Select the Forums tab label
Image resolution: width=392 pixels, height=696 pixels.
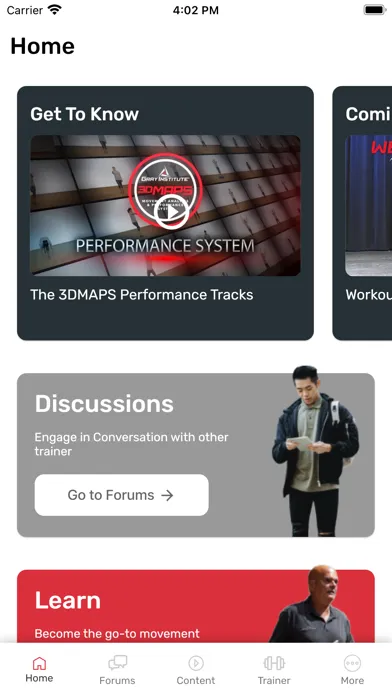point(117,680)
